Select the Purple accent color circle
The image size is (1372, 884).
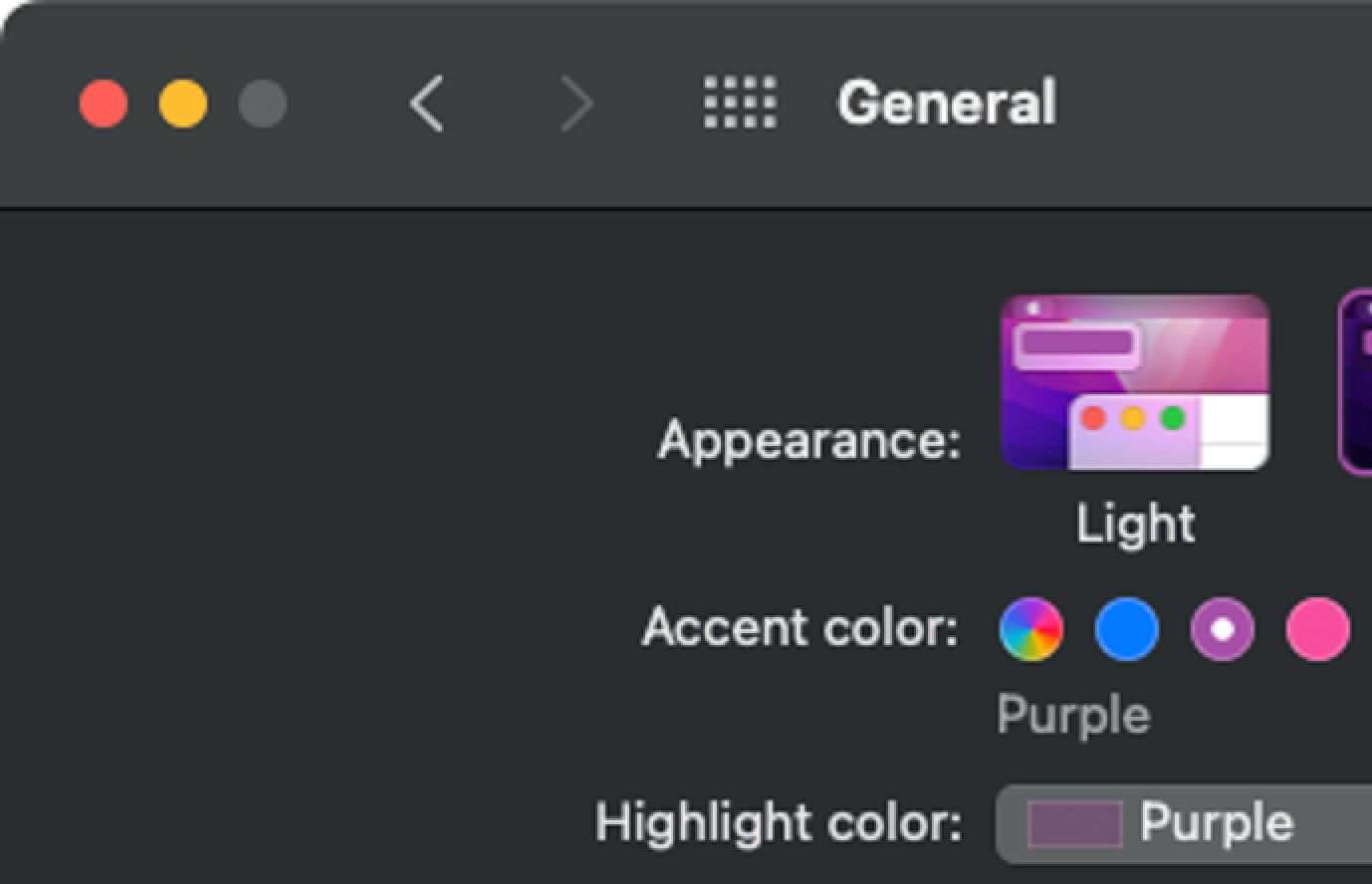(x=1222, y=629)
